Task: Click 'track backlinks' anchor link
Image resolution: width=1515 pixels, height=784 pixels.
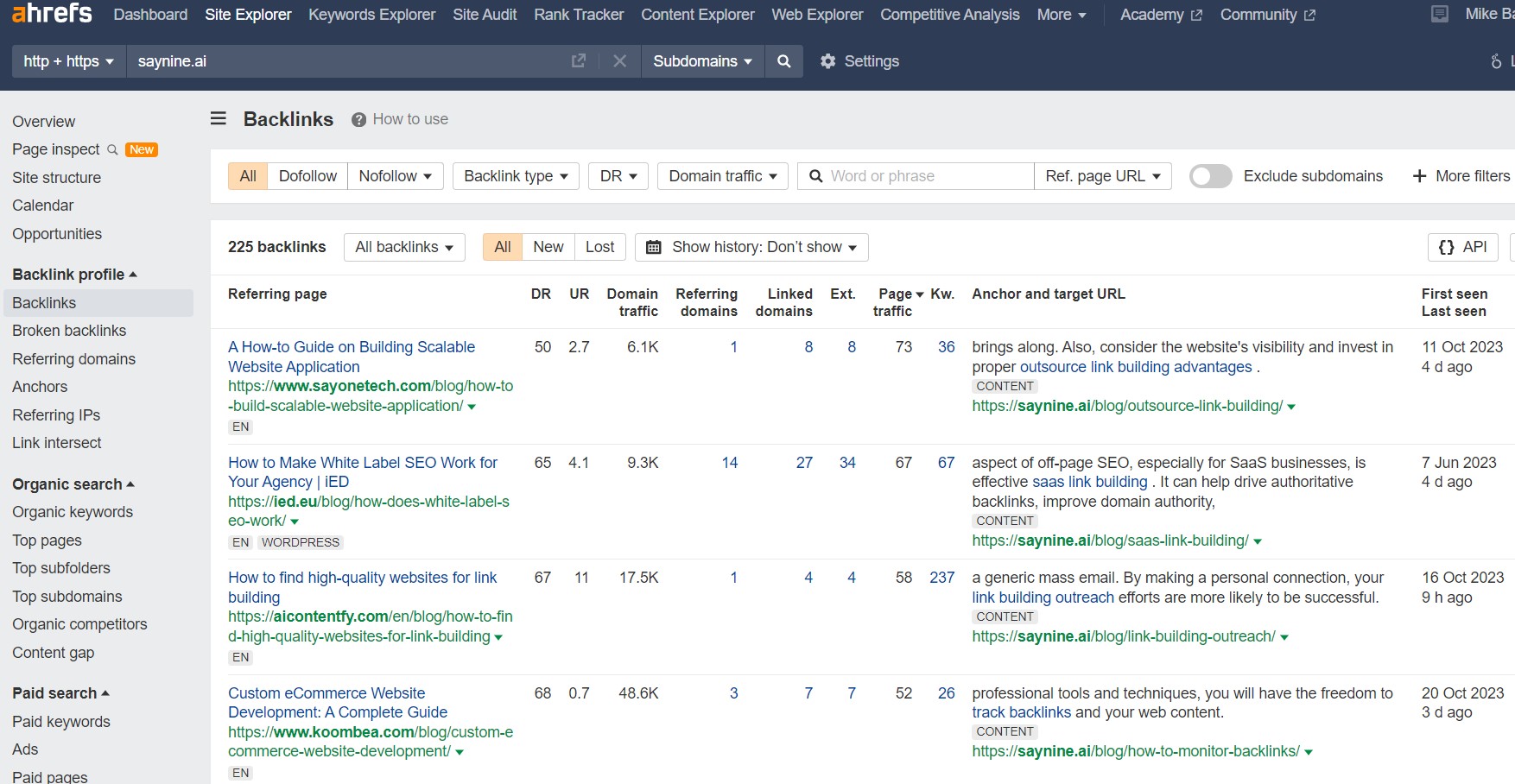Action: tap(1021, 712)
